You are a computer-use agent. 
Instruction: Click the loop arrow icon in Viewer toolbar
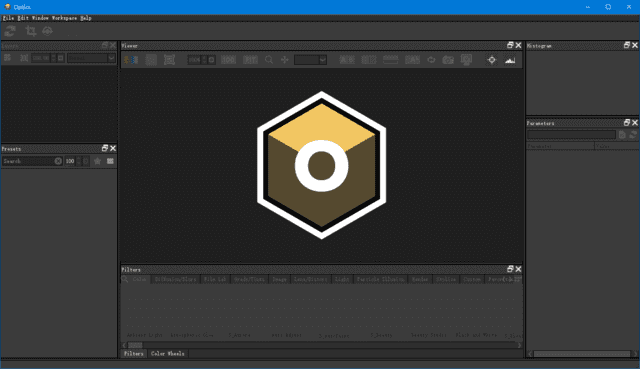pos(431,60)
